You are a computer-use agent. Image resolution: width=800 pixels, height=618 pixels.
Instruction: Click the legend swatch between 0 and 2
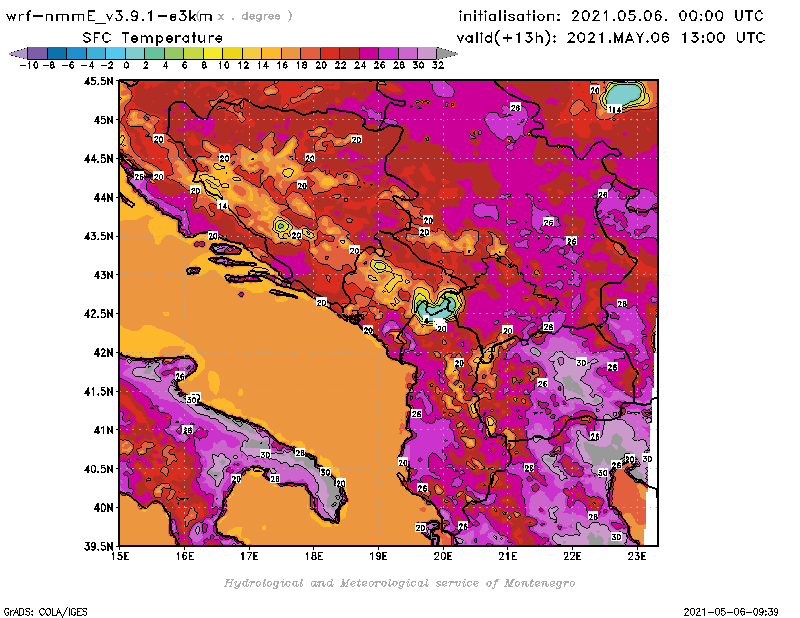(x=135, y=54)
